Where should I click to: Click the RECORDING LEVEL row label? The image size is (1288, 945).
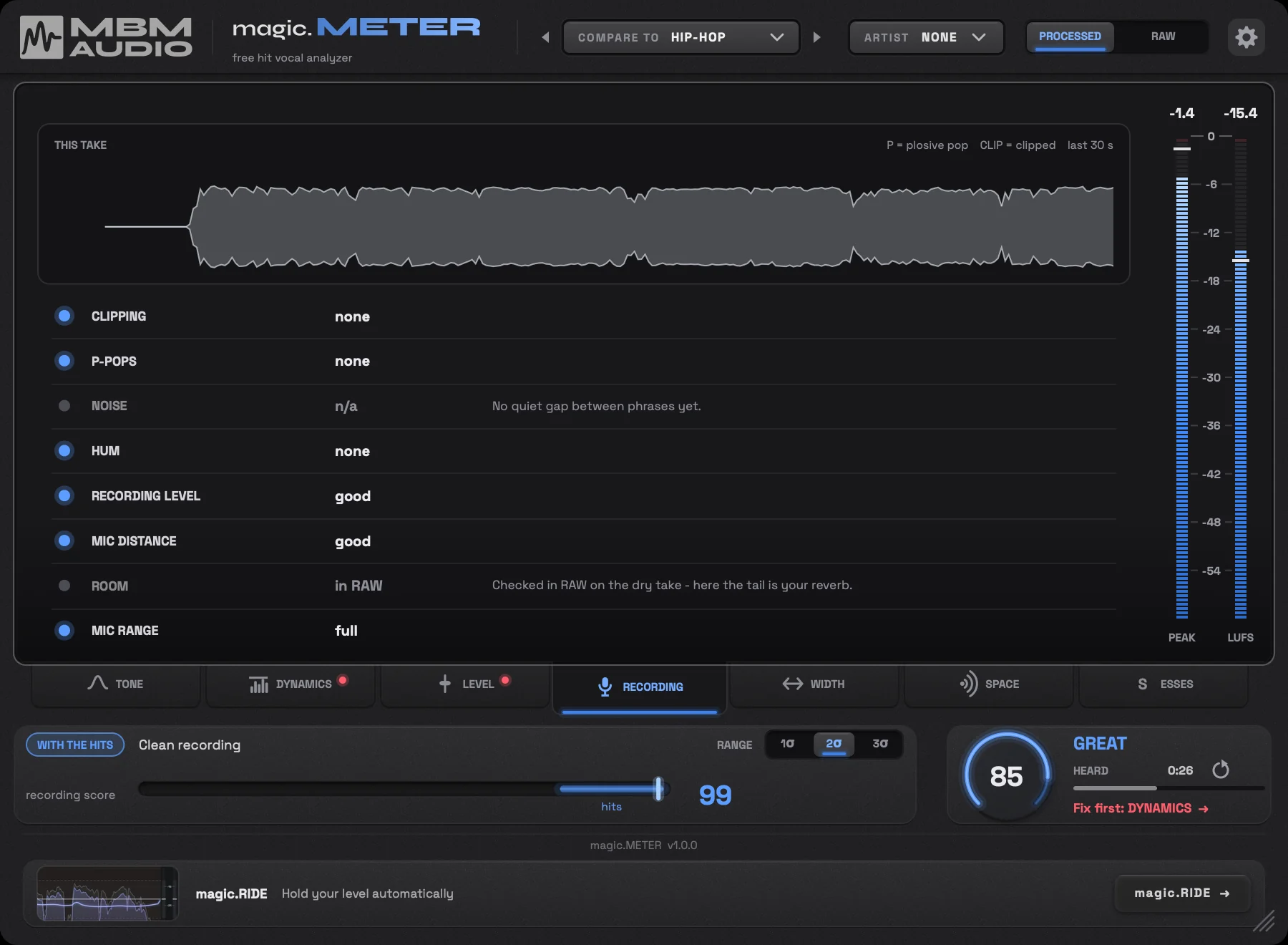(x=146, y=496)
